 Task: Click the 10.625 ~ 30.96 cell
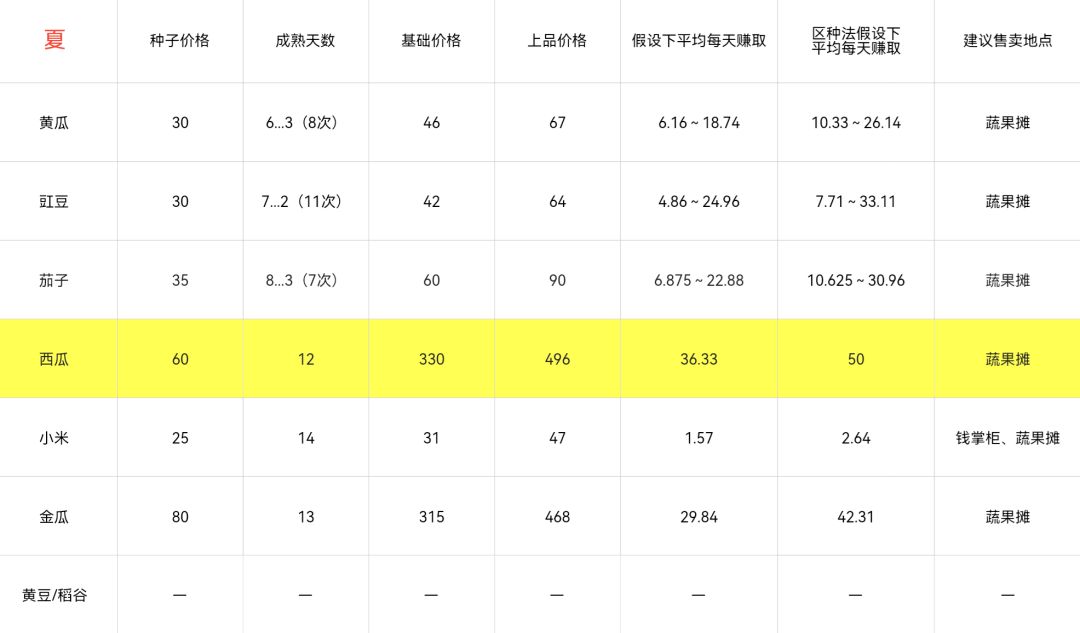[x=856, y=280]
